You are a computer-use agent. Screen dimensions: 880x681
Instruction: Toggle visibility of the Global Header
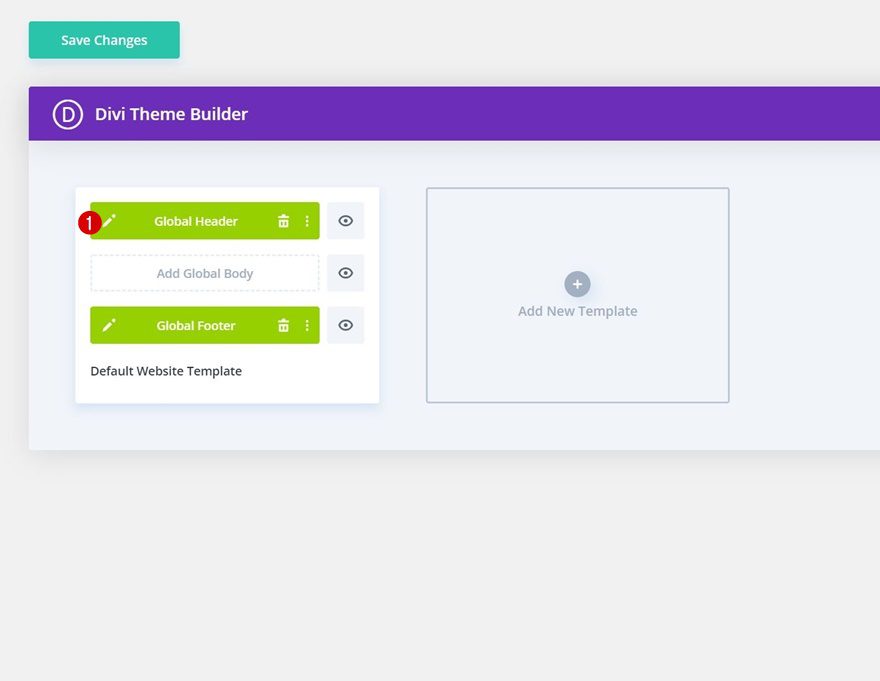tap(345, 221)
